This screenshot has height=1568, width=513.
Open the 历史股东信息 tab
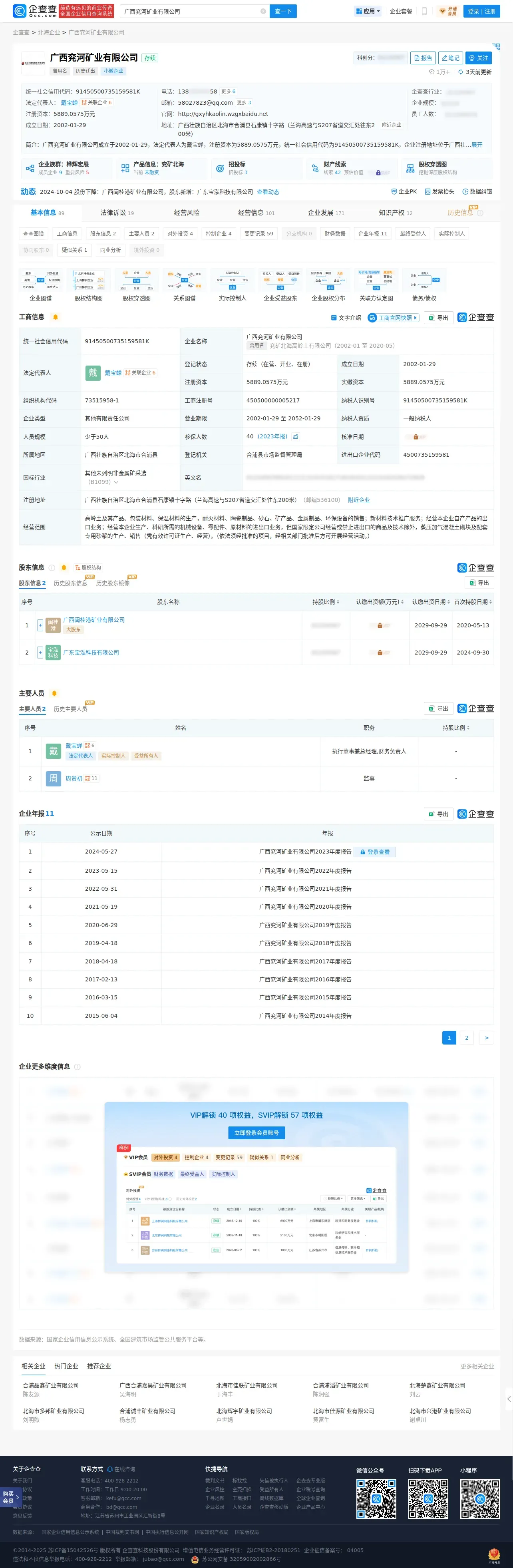pos(71,583)
